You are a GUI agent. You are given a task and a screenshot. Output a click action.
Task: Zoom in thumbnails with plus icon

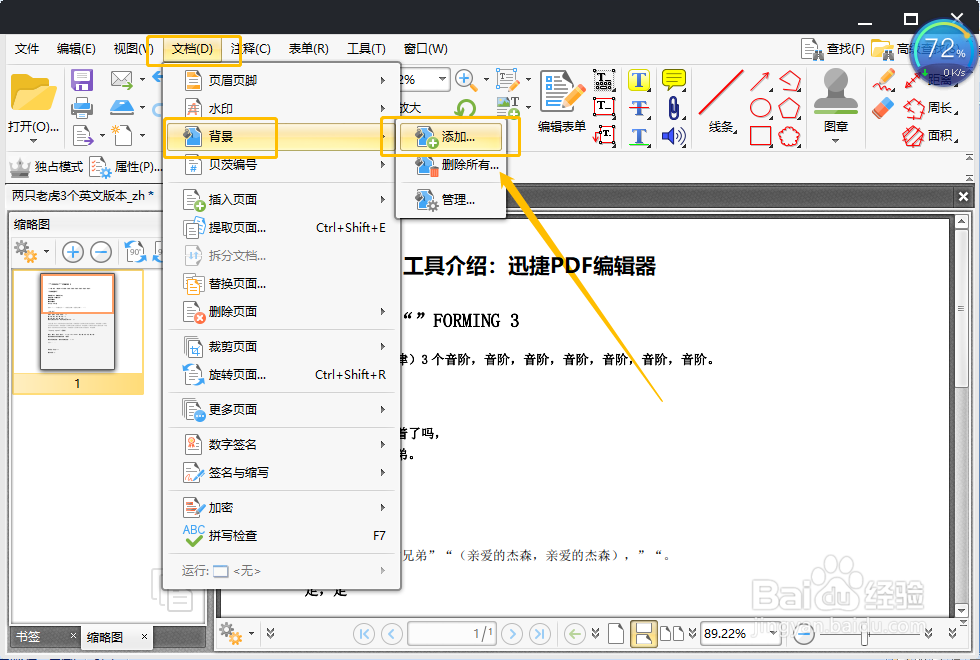[x=72, y=252]
